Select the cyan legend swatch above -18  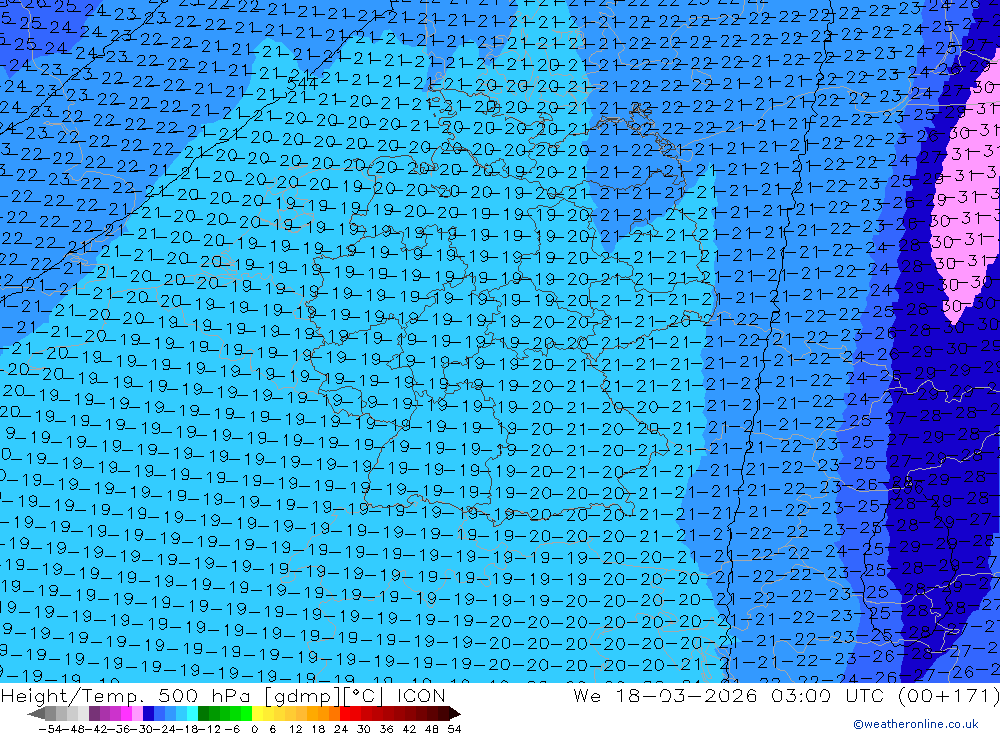click(192, 713)
